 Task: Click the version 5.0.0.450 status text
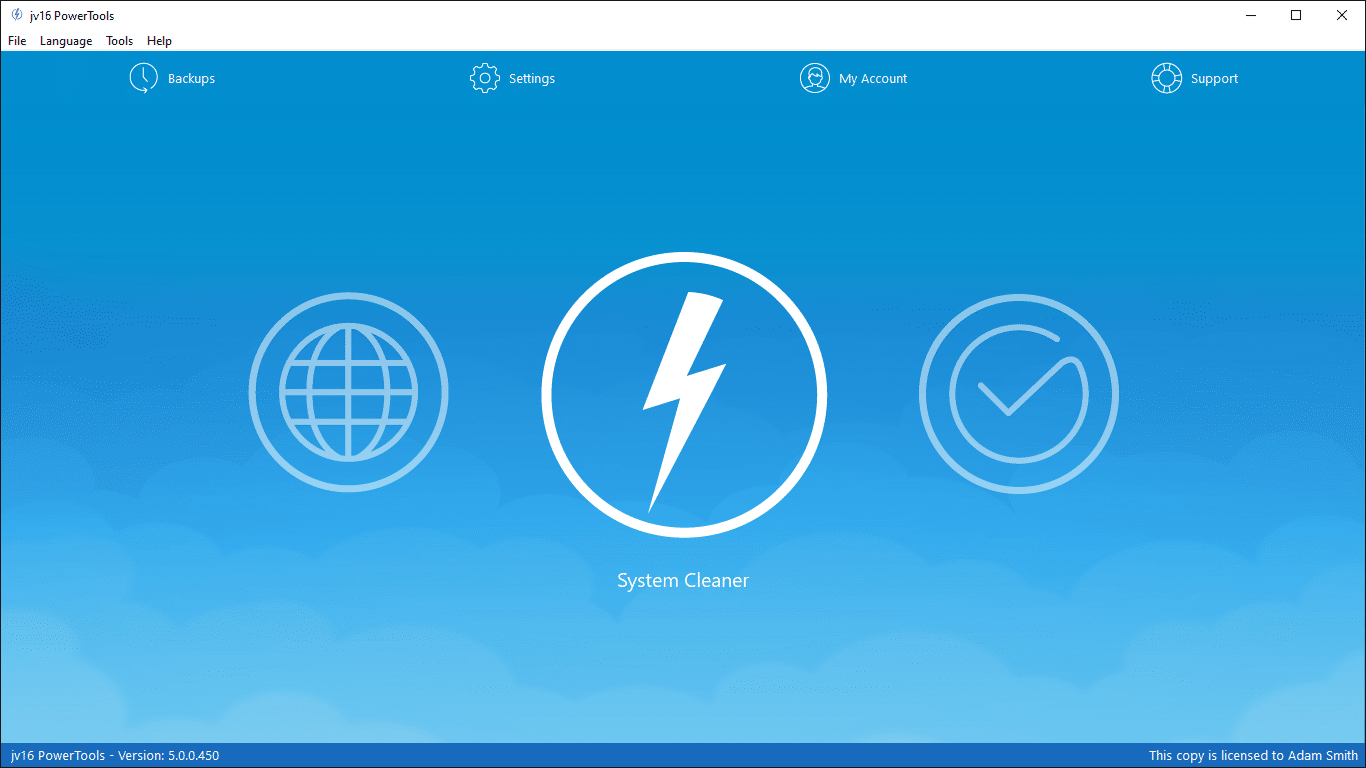tap(115, 756)
